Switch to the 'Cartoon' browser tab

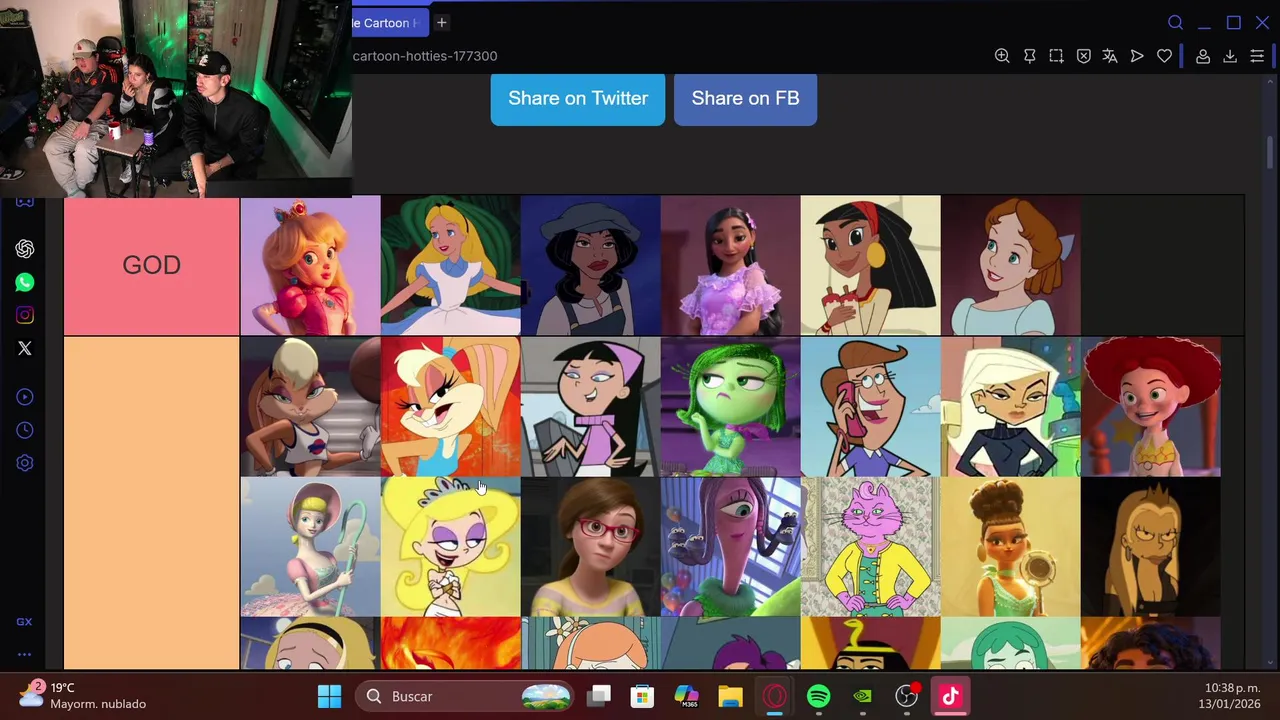(x=390, y=23)
